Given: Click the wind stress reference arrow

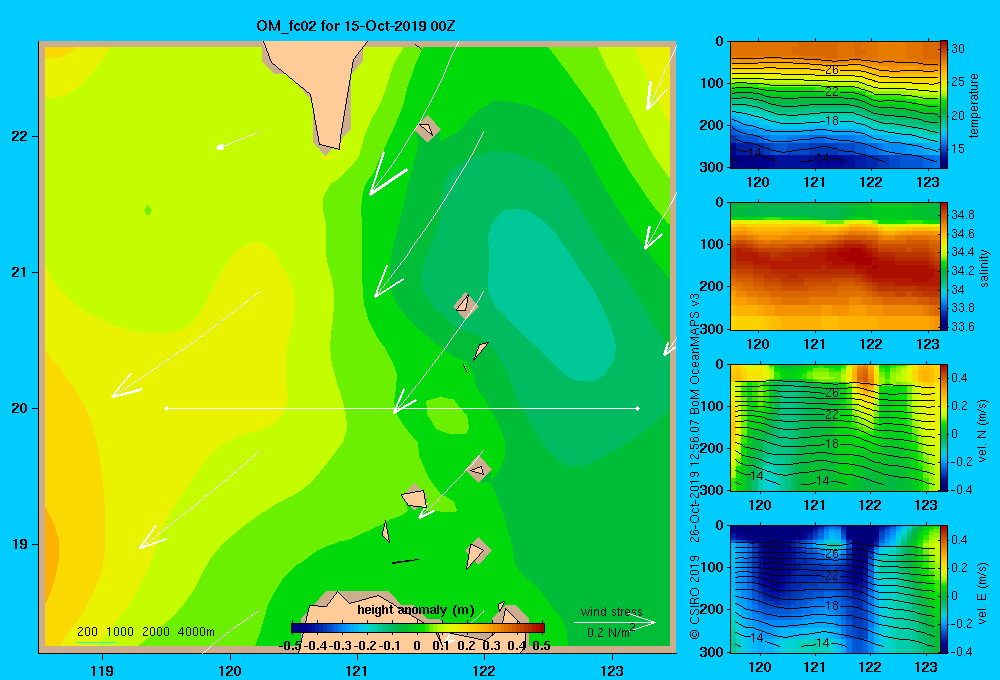Looking at the screenshot, I should click(x=615, y=622).
